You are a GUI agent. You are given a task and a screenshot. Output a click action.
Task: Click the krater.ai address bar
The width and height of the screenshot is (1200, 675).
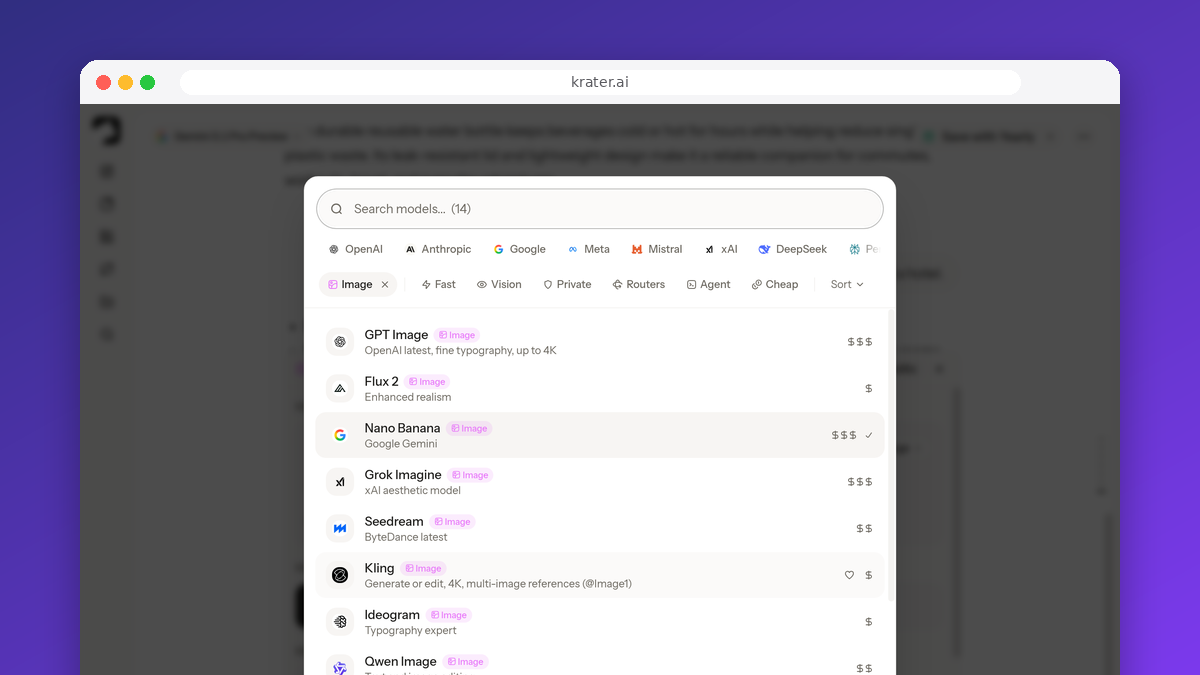click(x=600, y=82)
